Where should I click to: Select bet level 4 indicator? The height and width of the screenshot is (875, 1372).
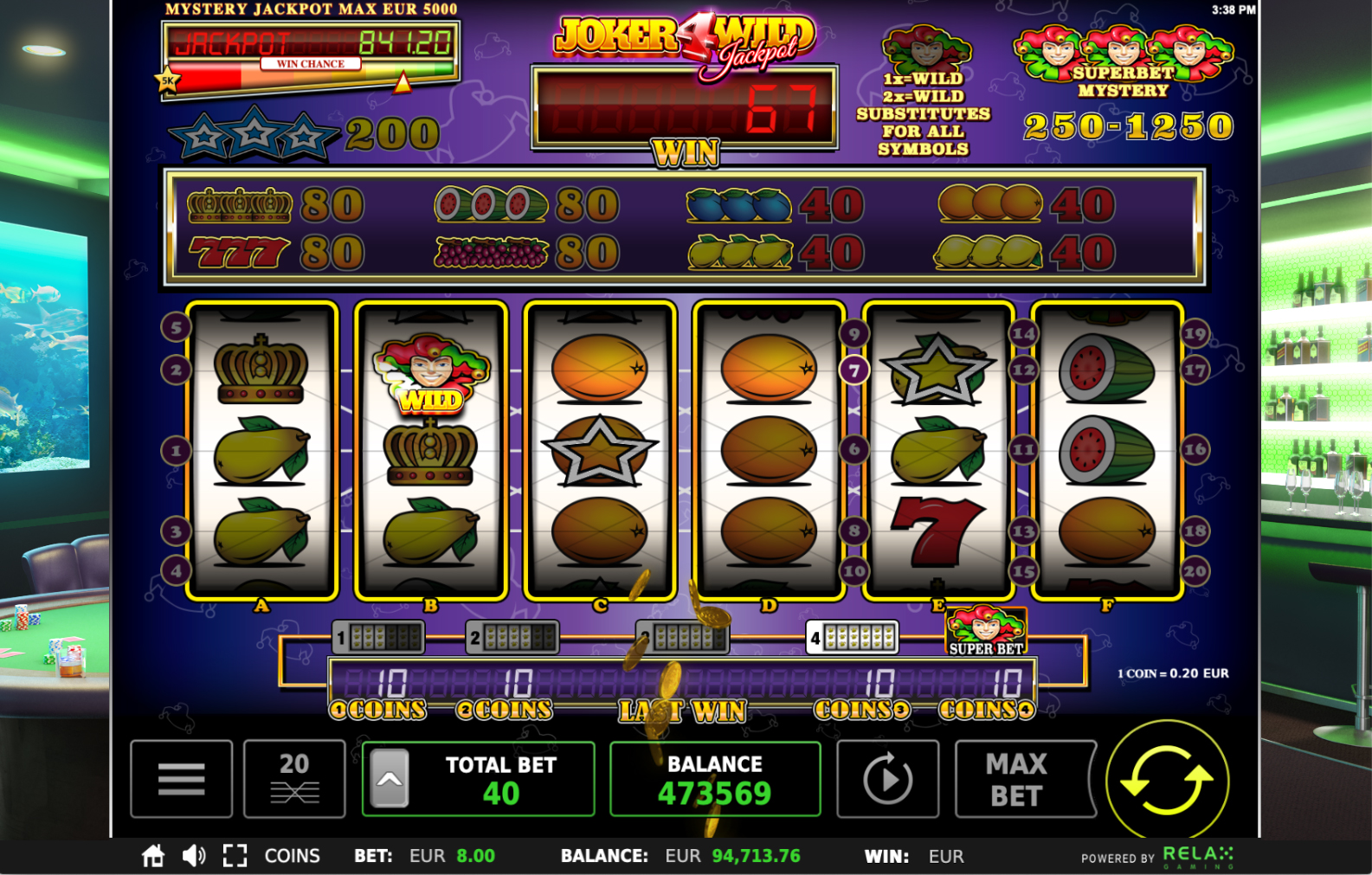click(x=853, y=639)
